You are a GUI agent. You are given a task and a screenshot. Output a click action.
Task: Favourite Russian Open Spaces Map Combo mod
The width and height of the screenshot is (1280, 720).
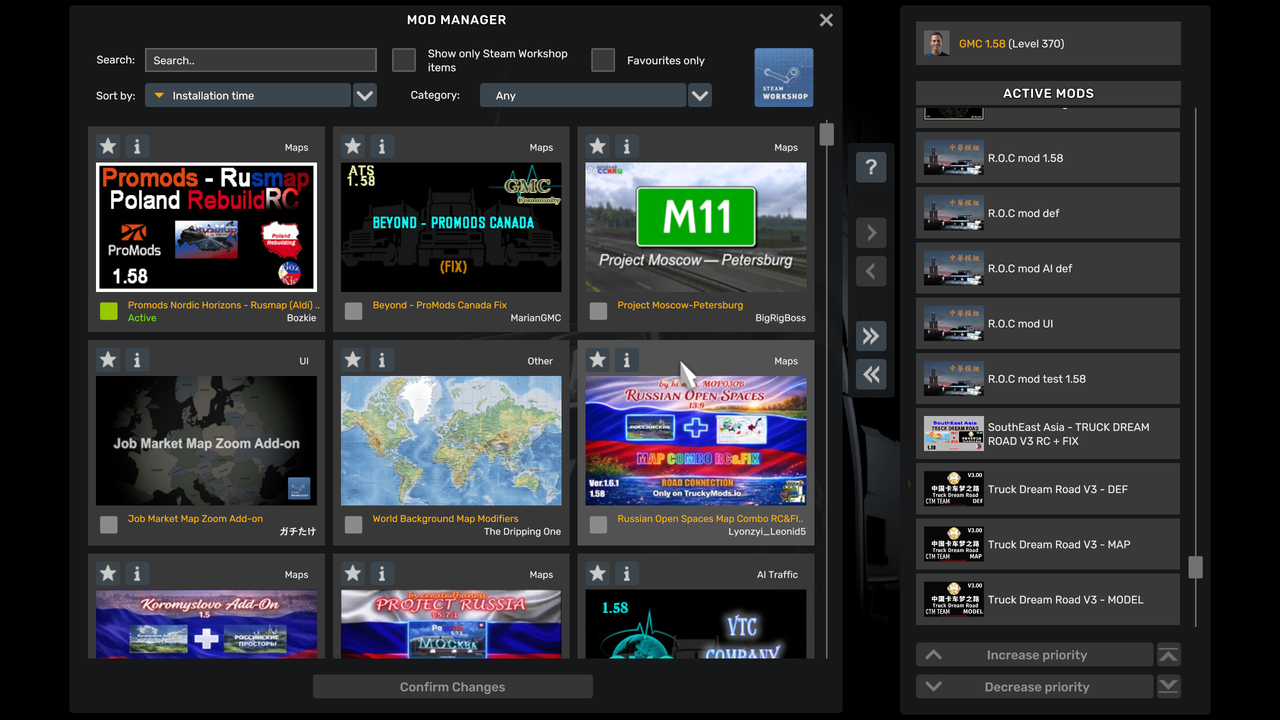click(x=598, y=360)
